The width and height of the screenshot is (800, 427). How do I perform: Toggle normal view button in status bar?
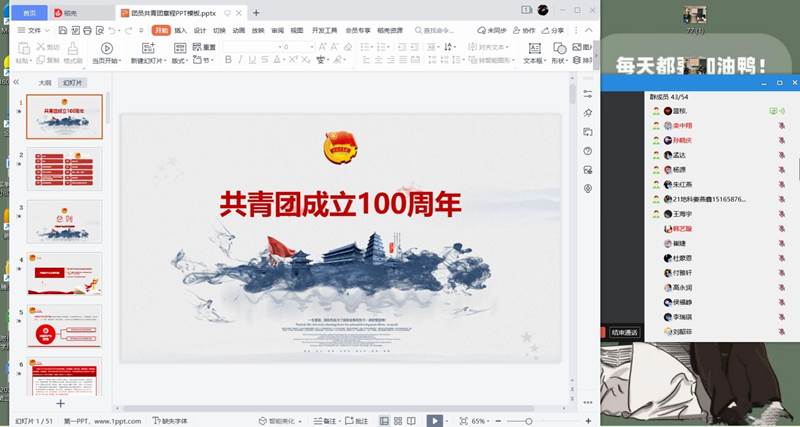coord(384,421)
